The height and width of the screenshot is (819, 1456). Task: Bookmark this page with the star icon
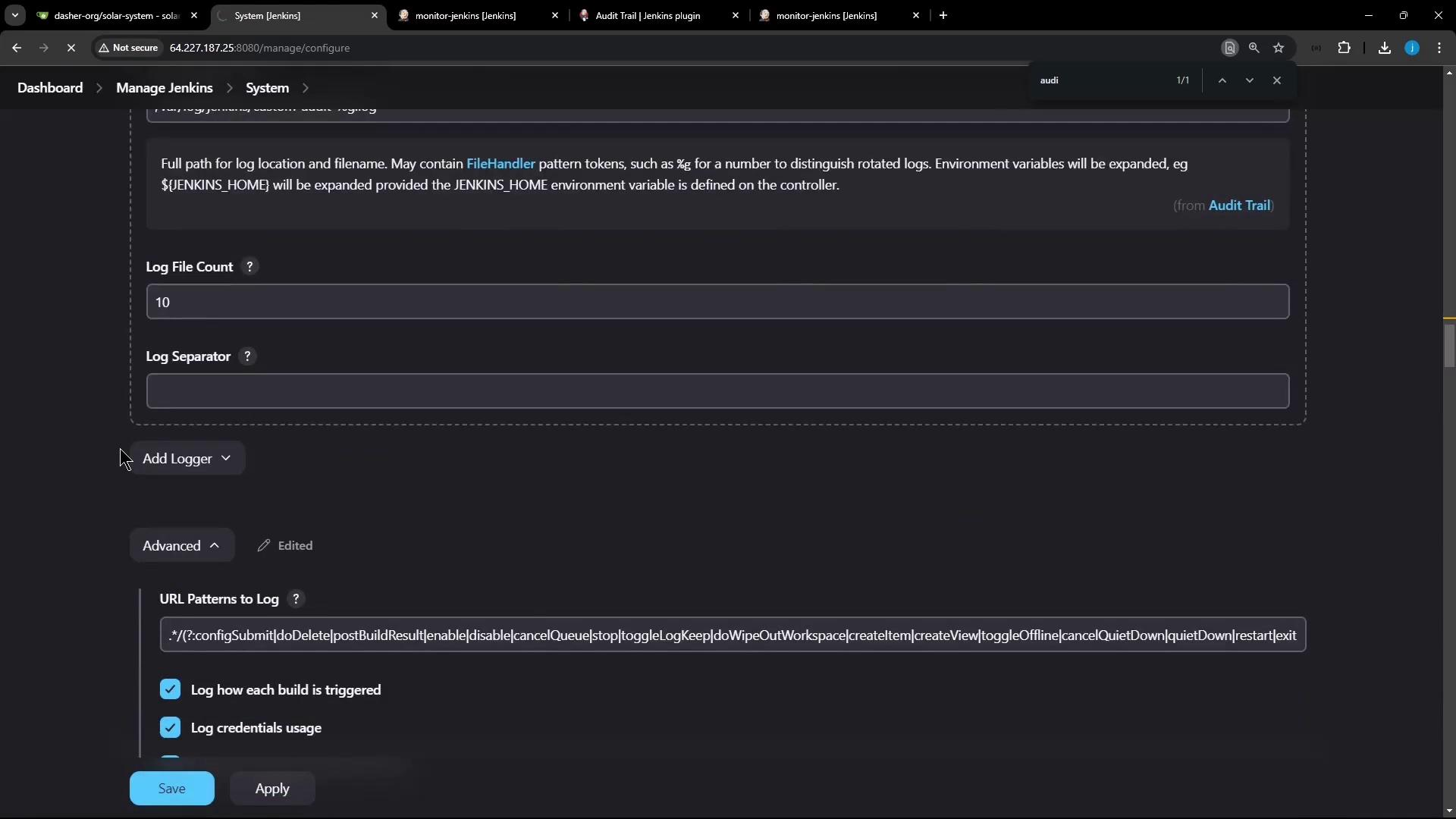coord(1279,48)
